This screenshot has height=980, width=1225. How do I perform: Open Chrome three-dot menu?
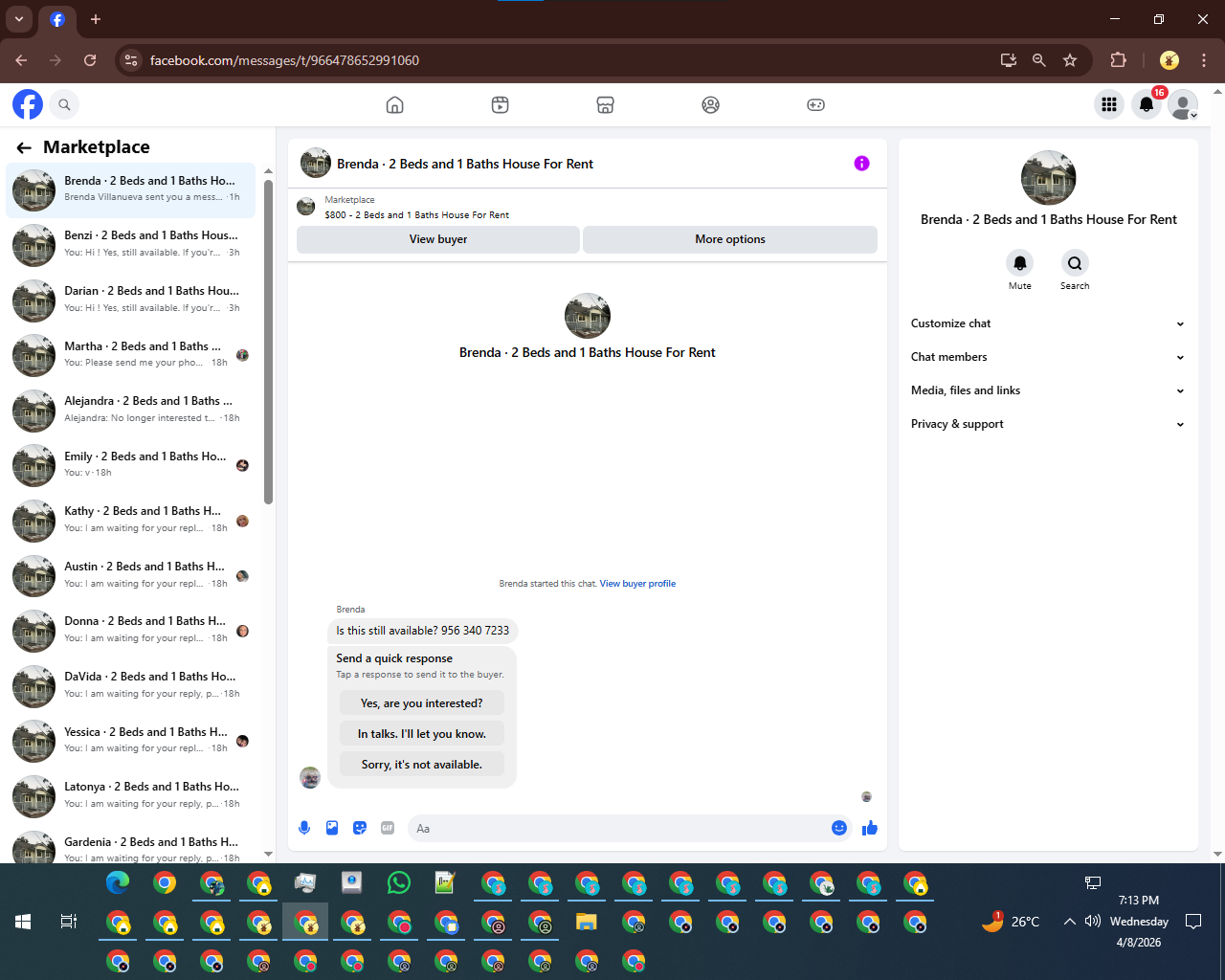click(x=1204, y=60)
